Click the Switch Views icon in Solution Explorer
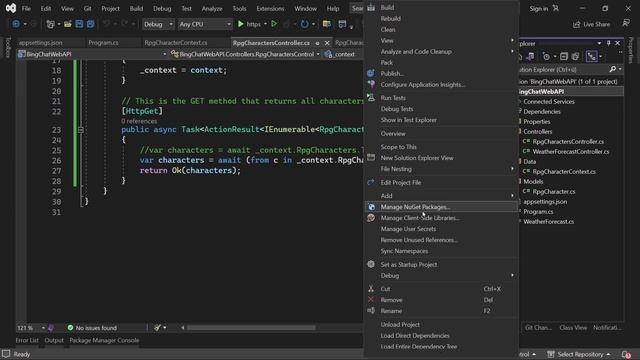The height and width of the screenshot is (360, 640). (530, 56)
